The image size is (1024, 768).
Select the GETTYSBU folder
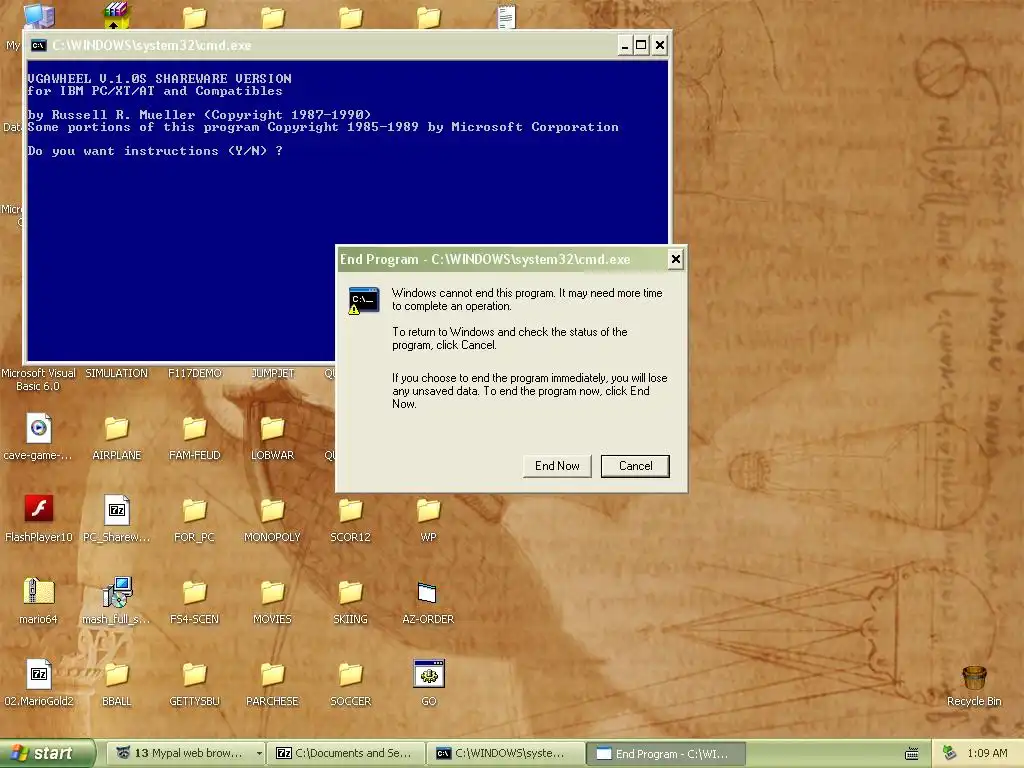[195, 675]
